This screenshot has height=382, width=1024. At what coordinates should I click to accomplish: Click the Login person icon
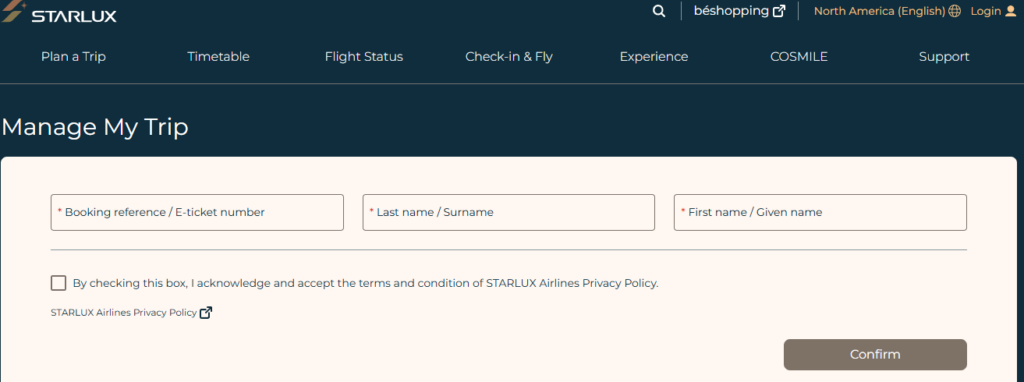[x=1011, y=11]
